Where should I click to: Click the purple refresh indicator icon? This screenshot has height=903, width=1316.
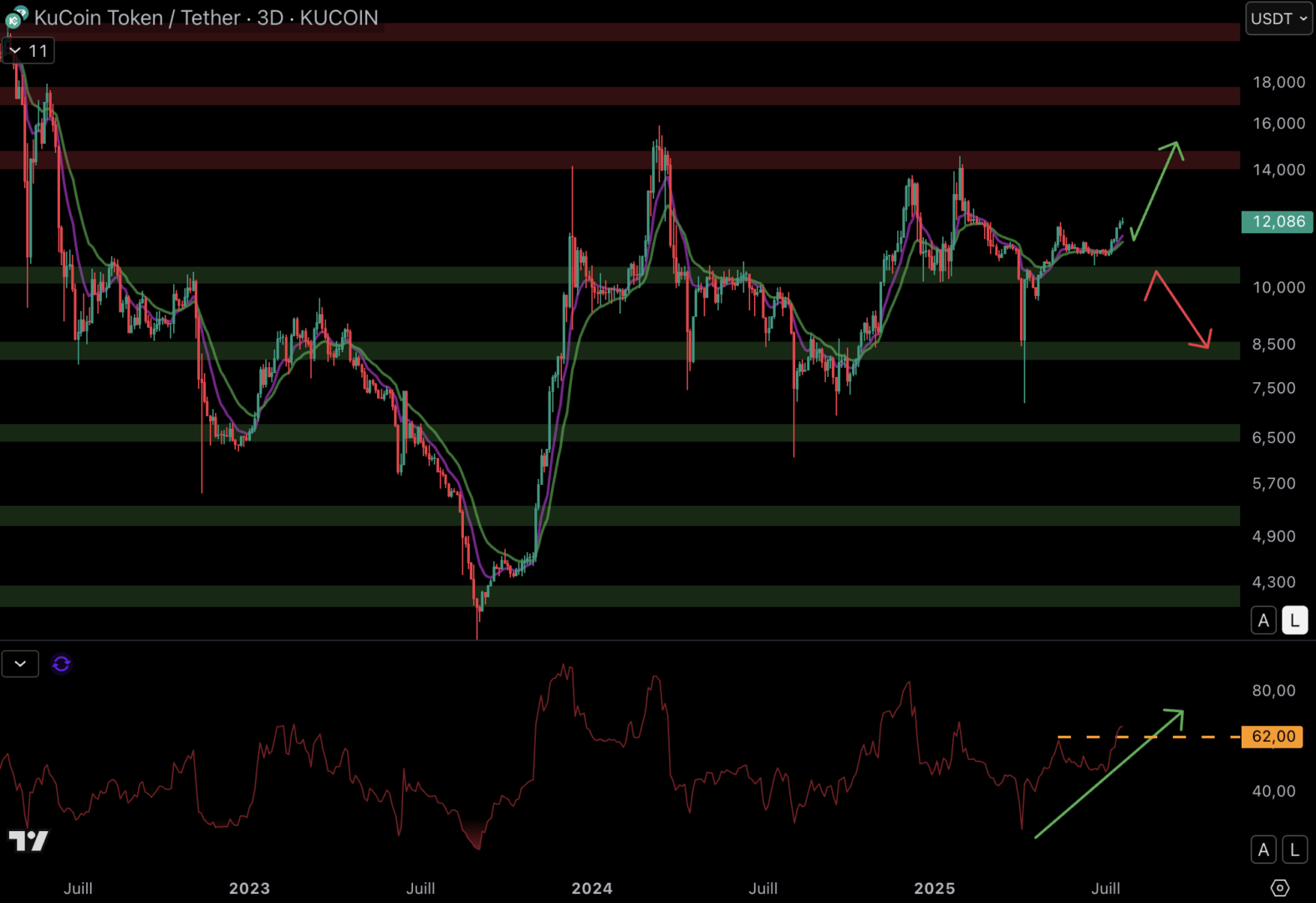[x=61, y=664]
